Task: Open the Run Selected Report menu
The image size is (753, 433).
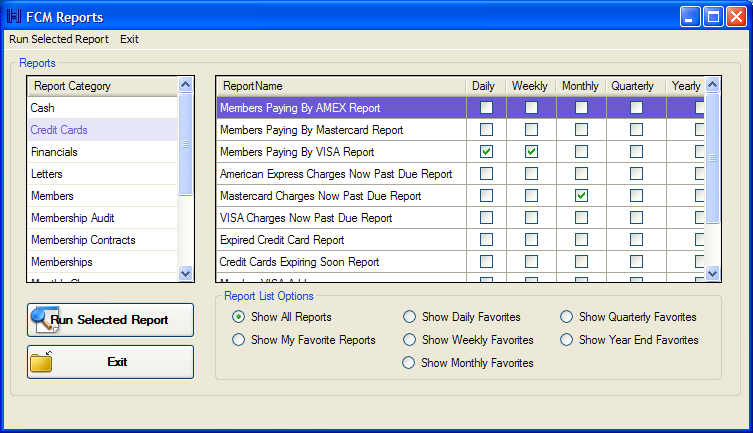Action: pyautogui.click(x=59, y=39)
